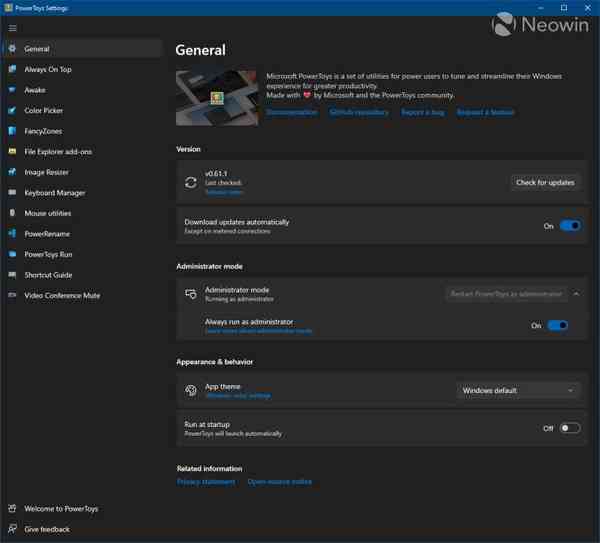Enable the Run at startup toggle
Screen dimensions: 600x543
pos(569,428)
